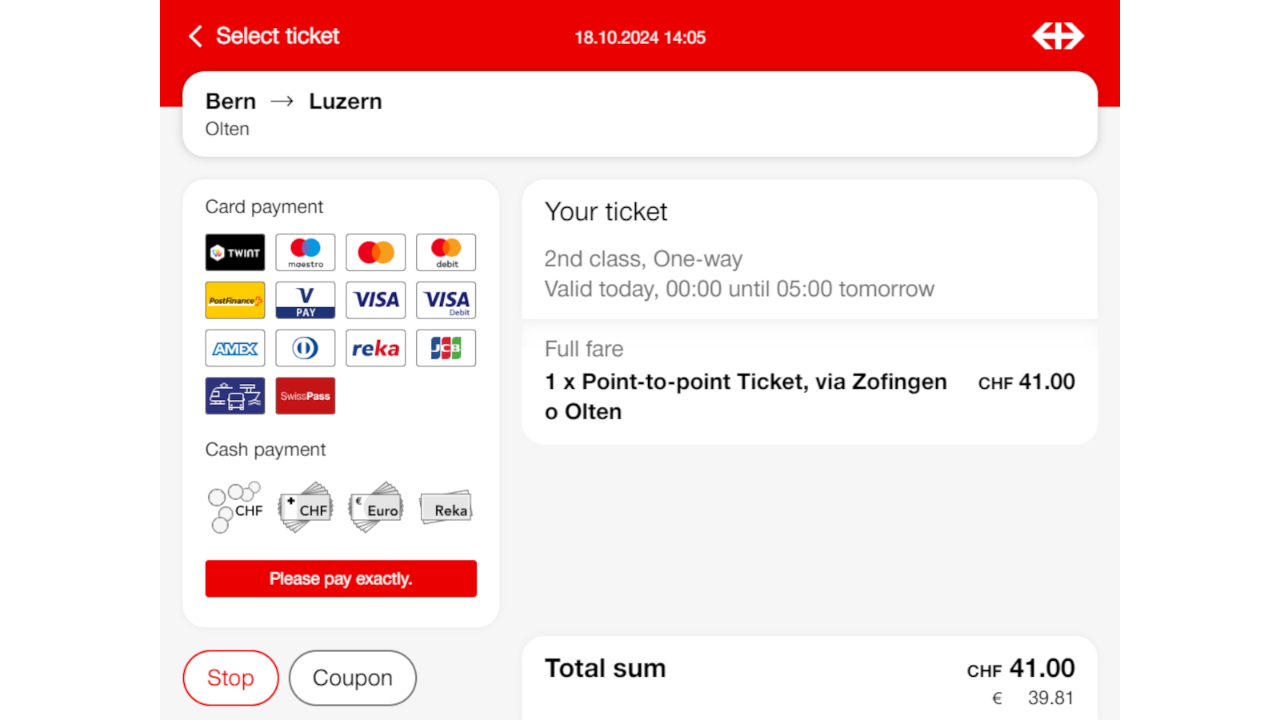
Task: Open the Coupon entry
Action: [352, 678]
